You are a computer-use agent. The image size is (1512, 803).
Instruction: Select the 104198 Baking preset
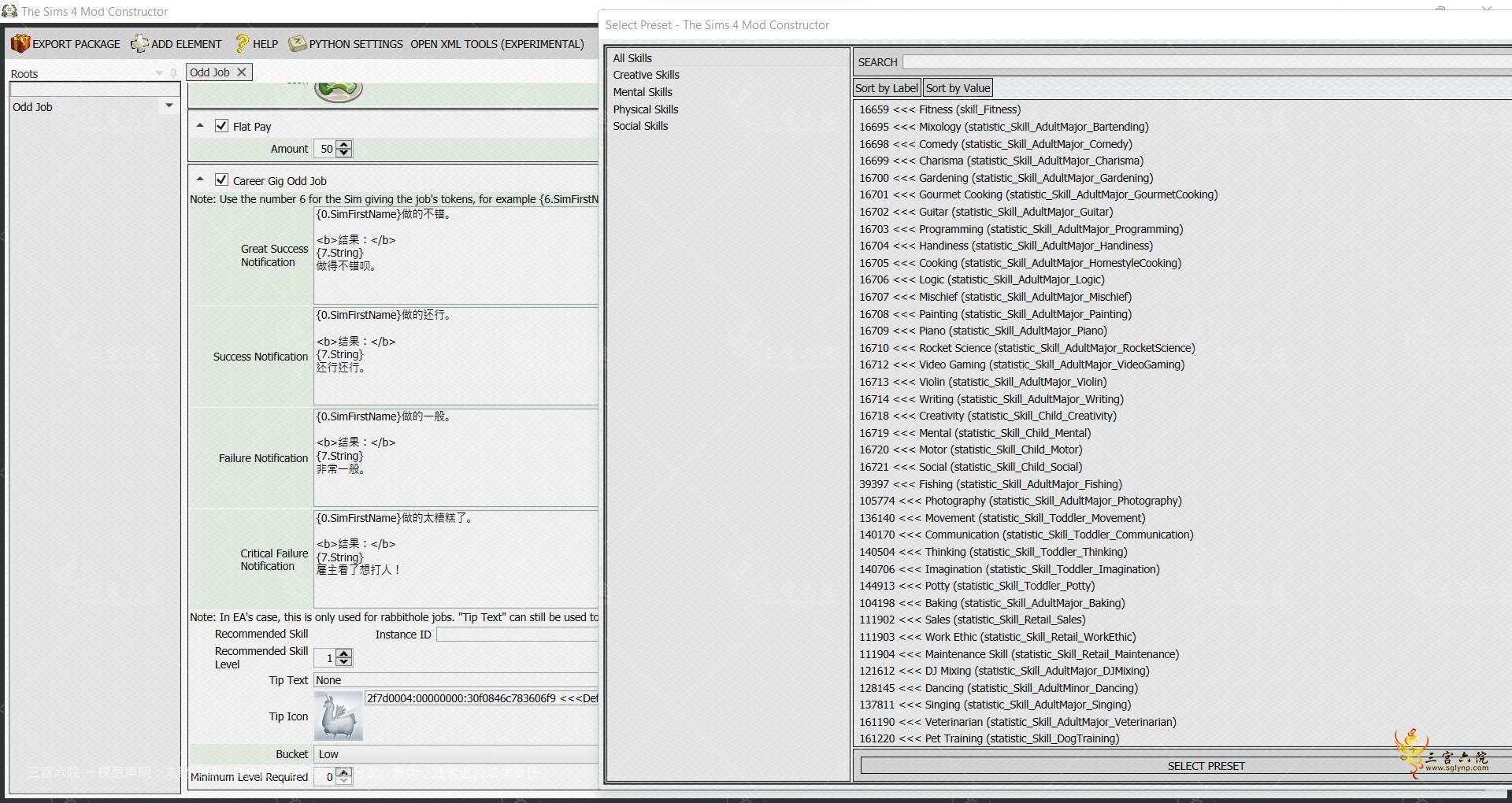pyautogui.click(x=992, y=603)
